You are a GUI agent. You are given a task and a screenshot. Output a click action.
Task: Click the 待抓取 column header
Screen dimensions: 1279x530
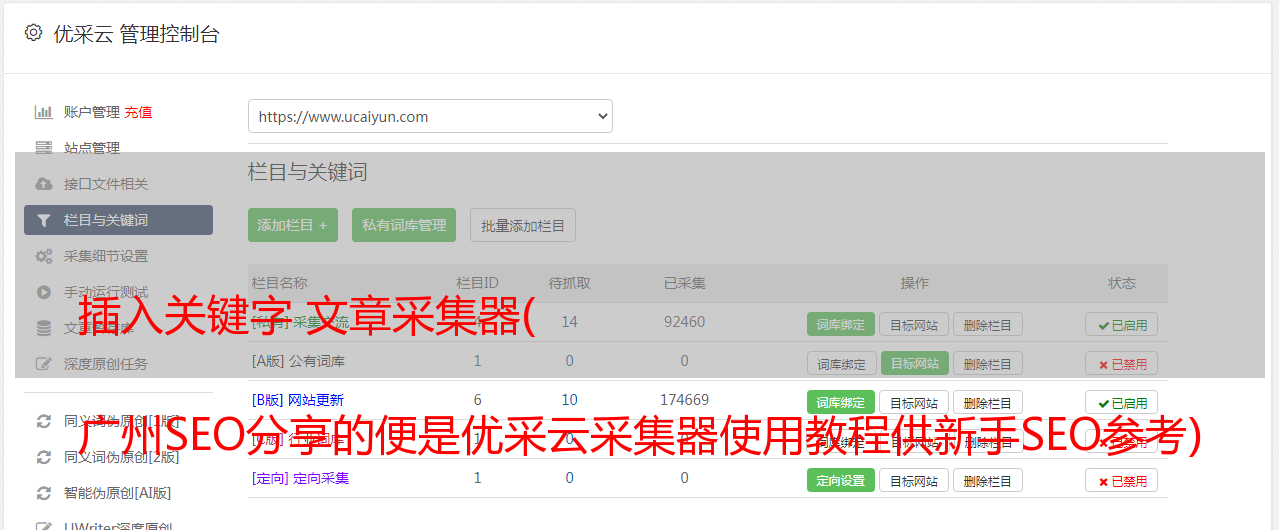pos(569,283)
